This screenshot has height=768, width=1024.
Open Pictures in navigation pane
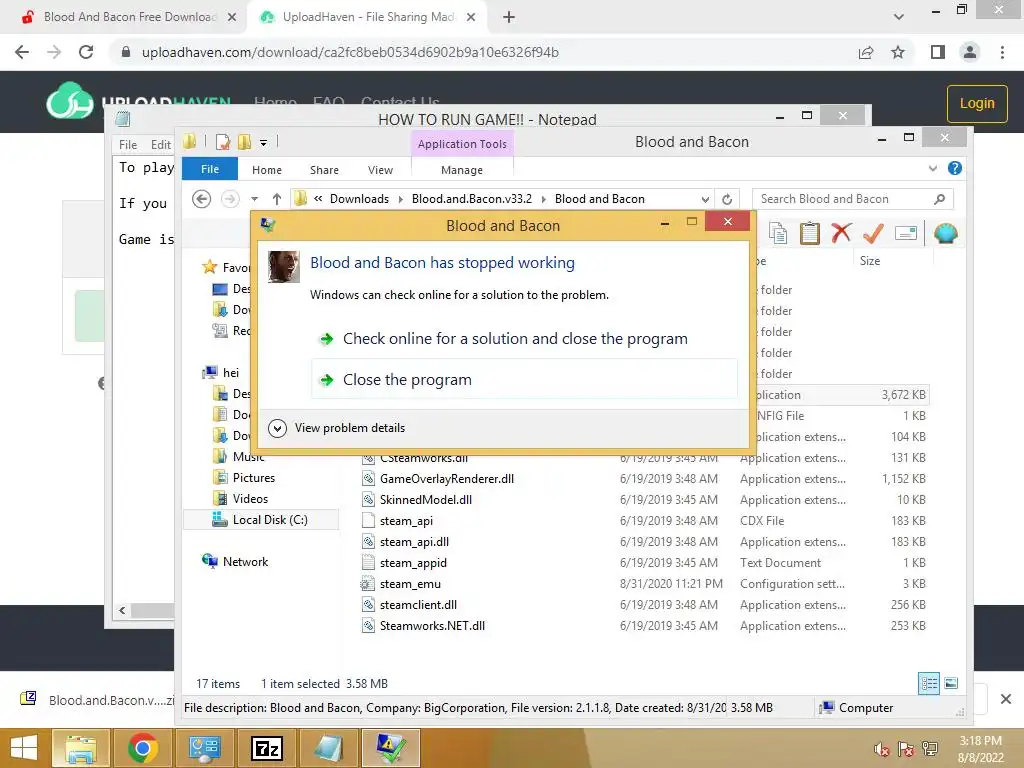coord(253,477)
